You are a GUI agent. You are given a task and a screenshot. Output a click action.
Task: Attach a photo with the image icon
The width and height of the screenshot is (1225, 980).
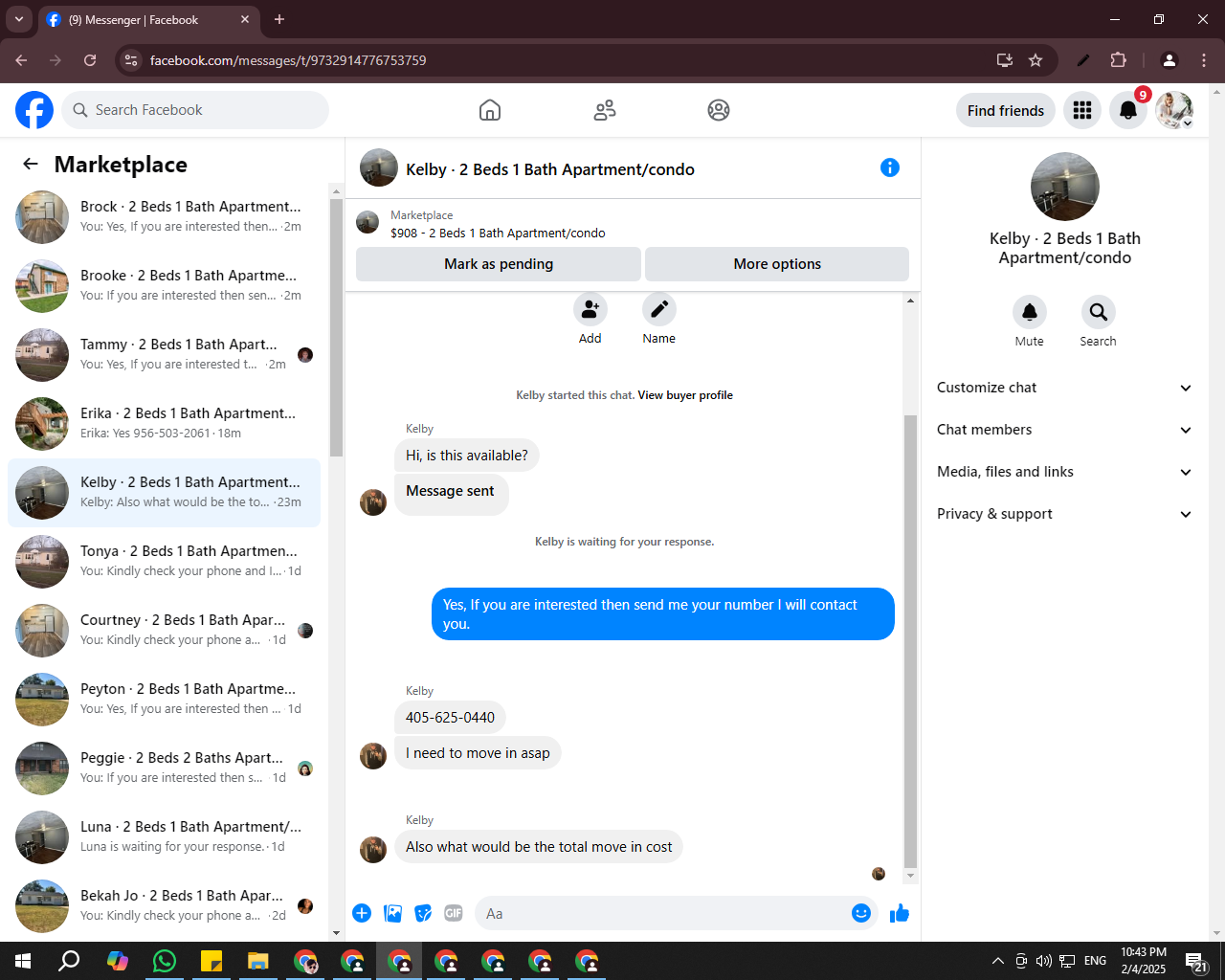[392, 913]
